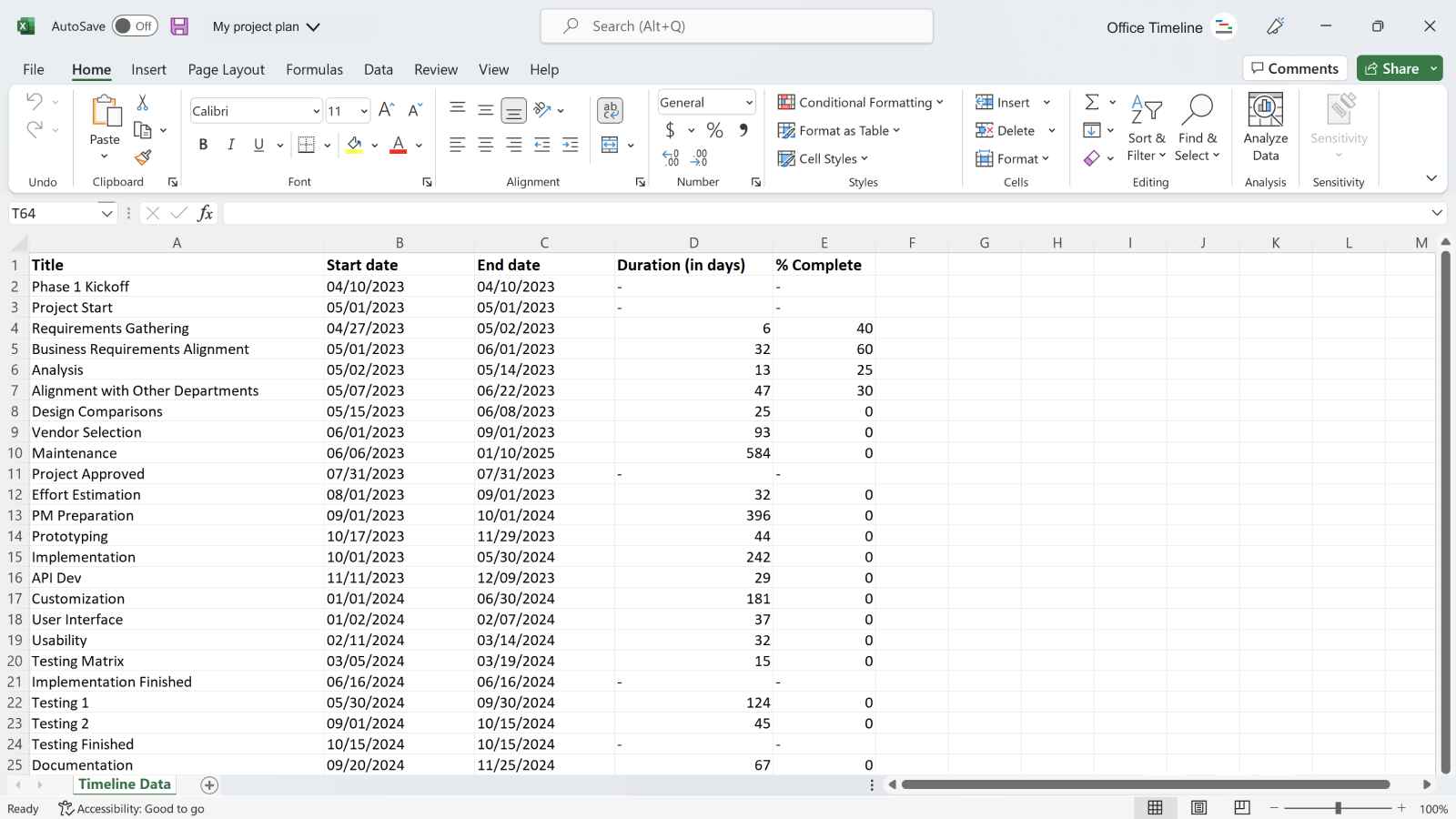Viewport: 1456px width, 819px height.
Task: Click the Format as Table icon
Action: coord(784,130)
